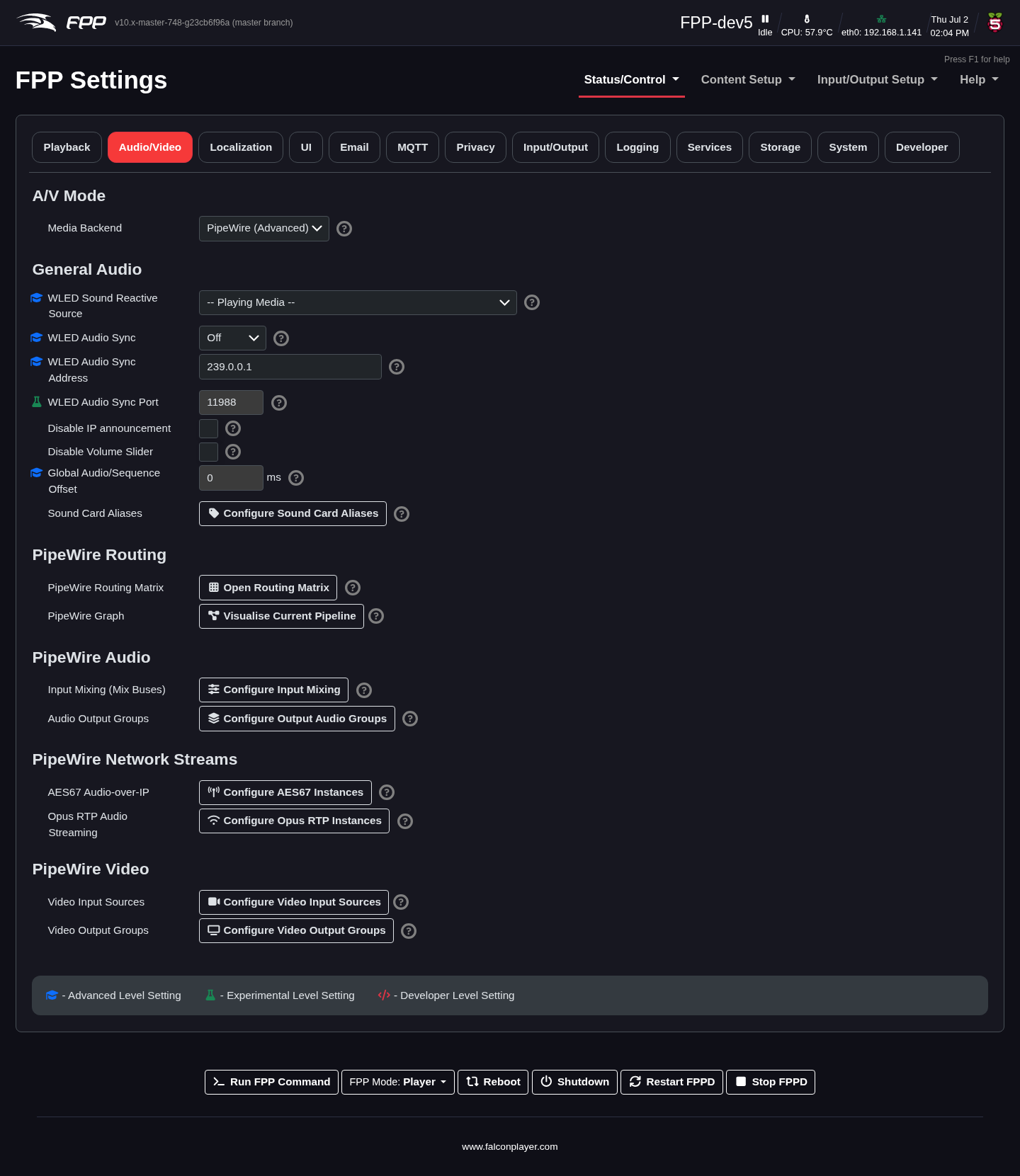Show help for WLED Audio Sync Address
Screen dimensions: 1020x1176
(x=397, y=367)
